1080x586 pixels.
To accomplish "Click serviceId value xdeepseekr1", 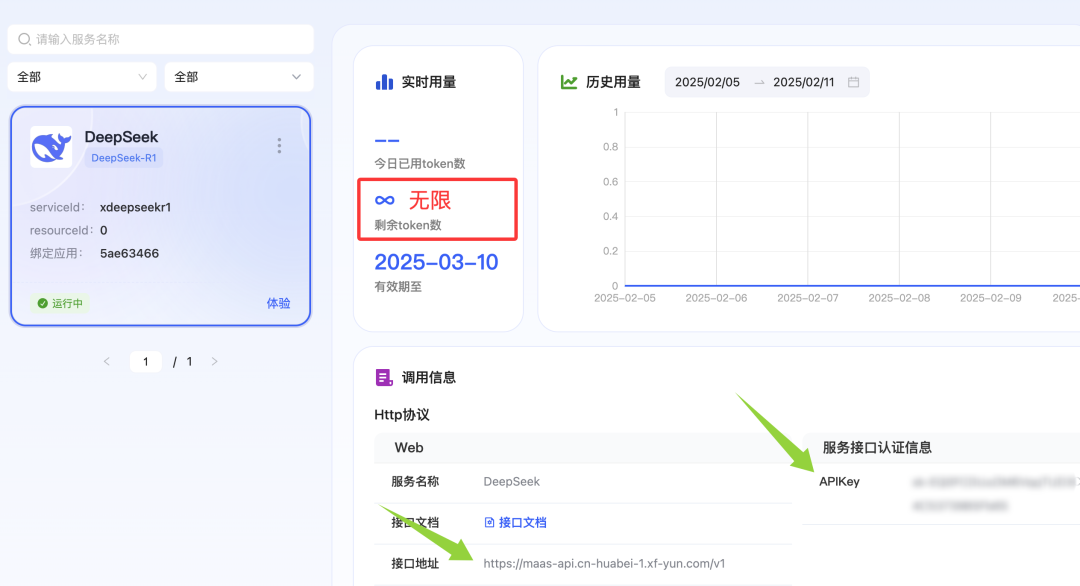I will click(x=136, y=207).
